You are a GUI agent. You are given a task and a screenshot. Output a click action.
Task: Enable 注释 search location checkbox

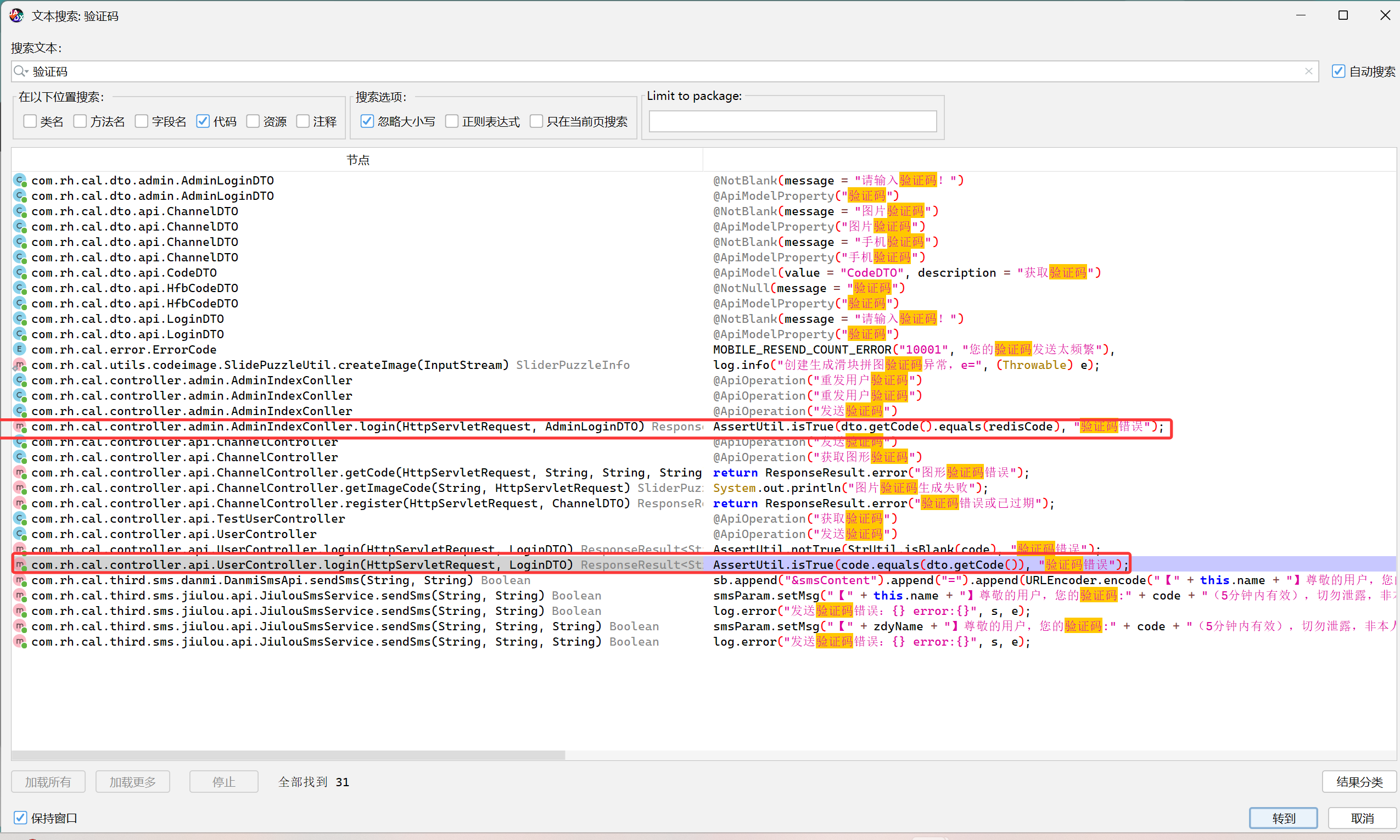click(x=303, y=121)
